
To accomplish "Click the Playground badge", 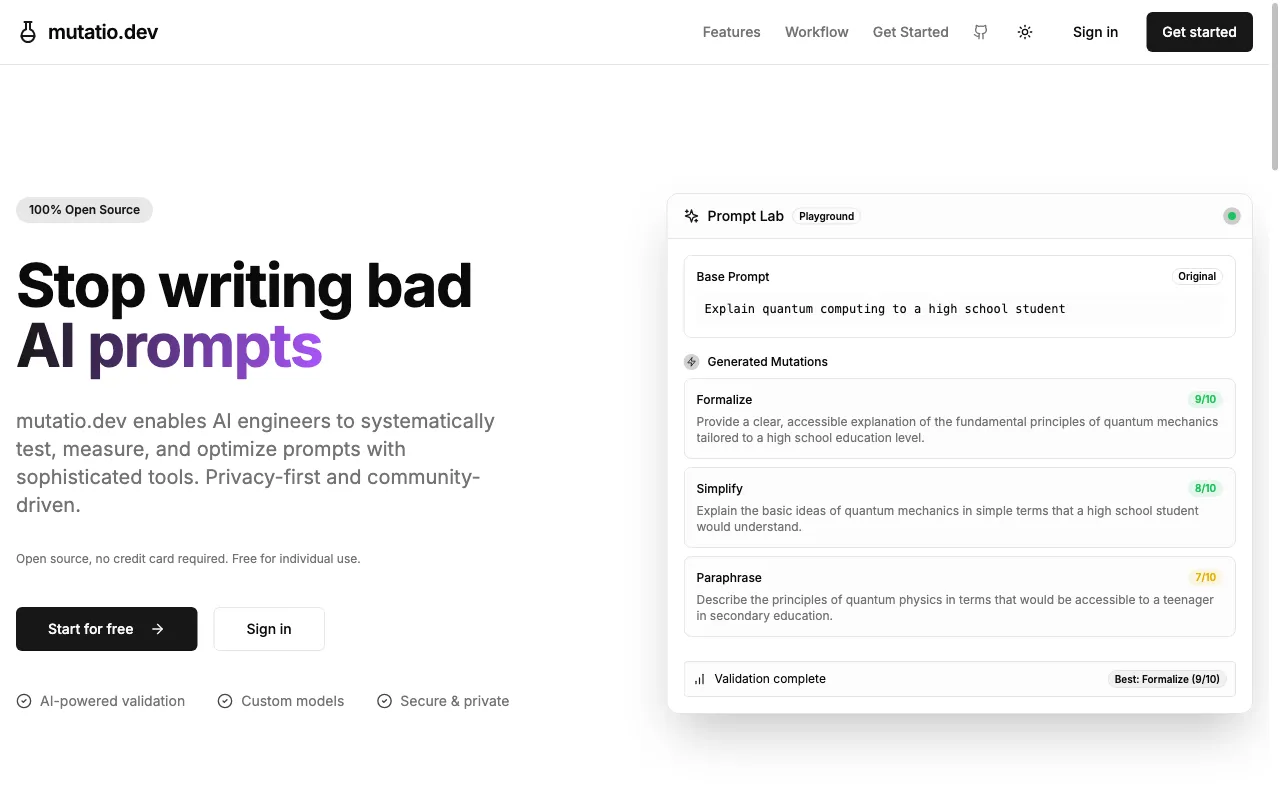I will 826,216.
